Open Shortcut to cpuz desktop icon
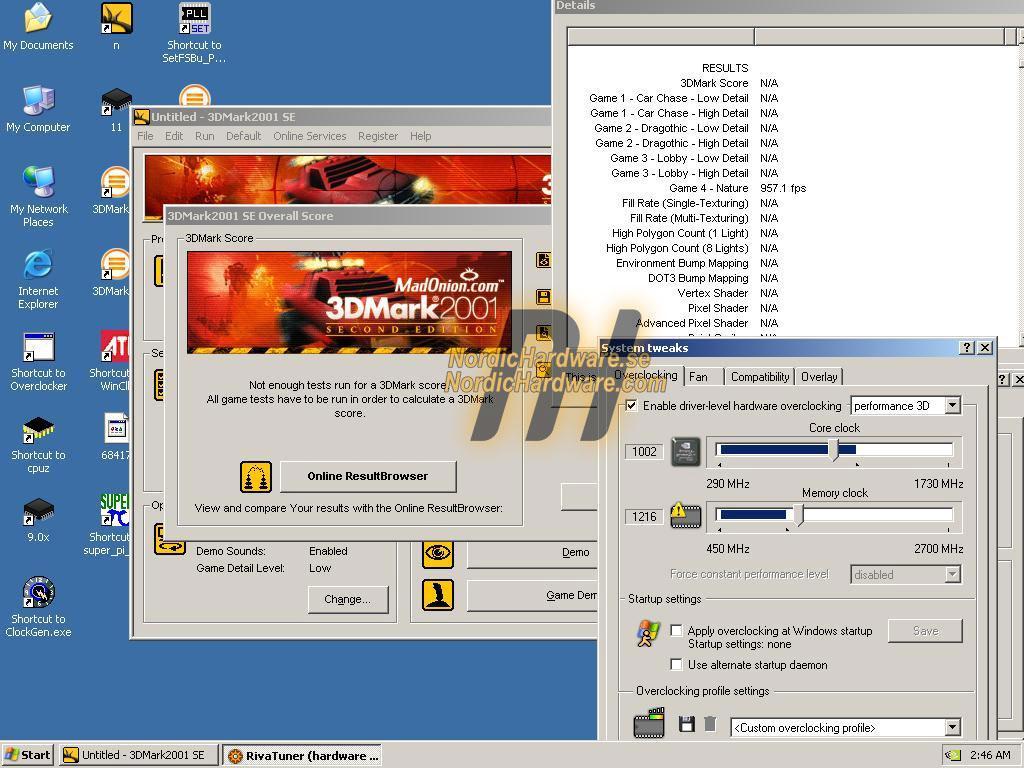 coord(39,430)
